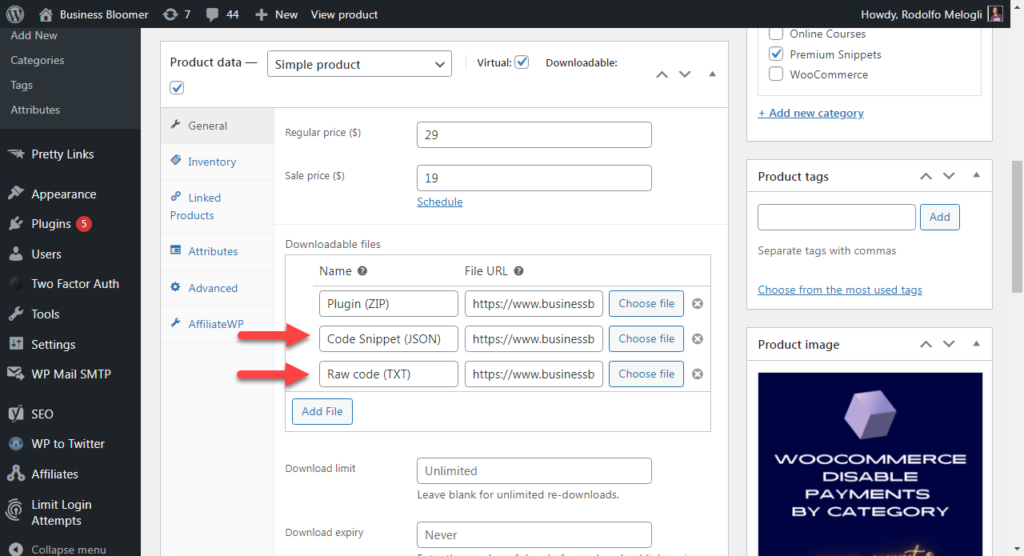Collapse the Product data panel
Screen dimensions: 1024x556
[x=712, y=74]
